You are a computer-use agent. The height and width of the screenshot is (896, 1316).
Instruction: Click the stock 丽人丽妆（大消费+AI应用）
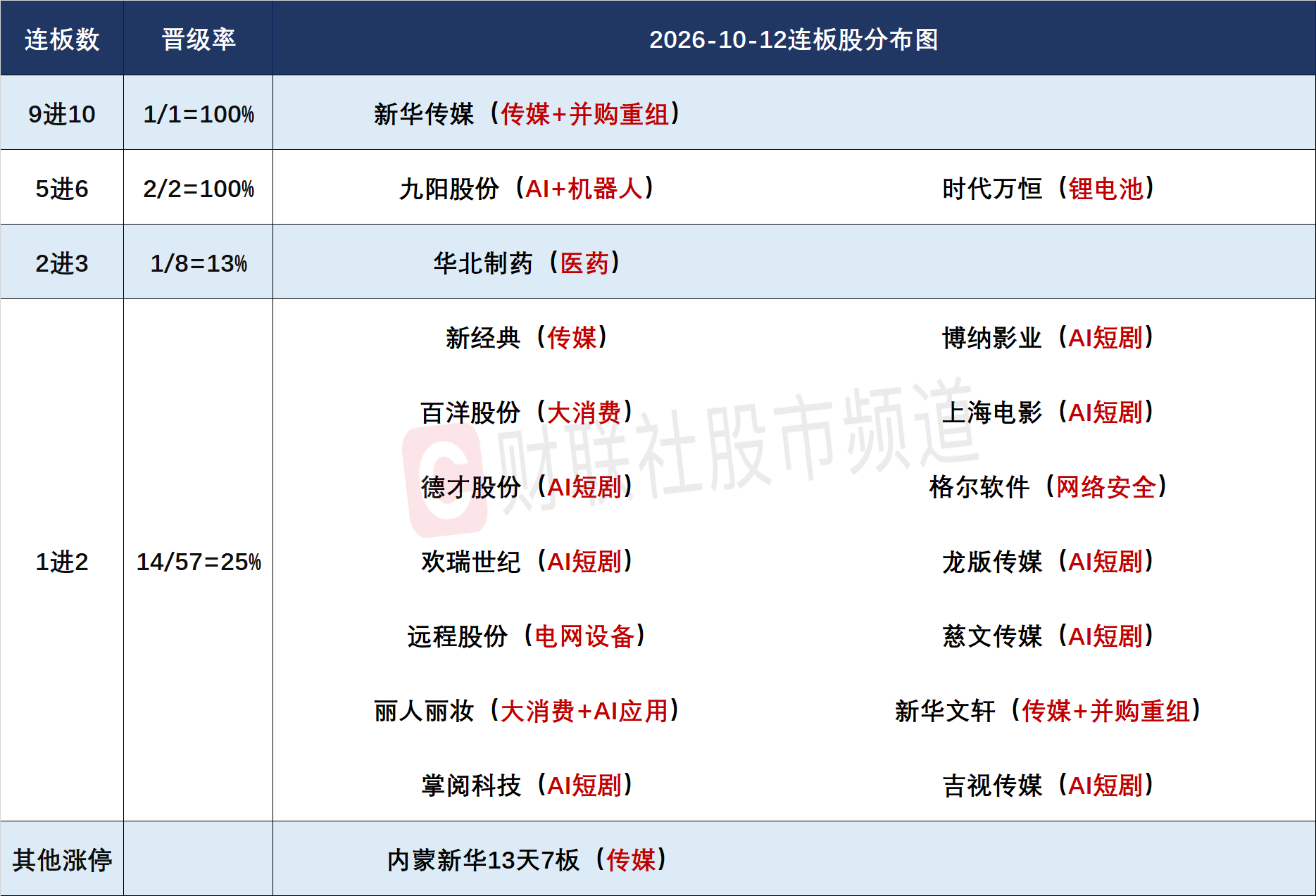527,711
